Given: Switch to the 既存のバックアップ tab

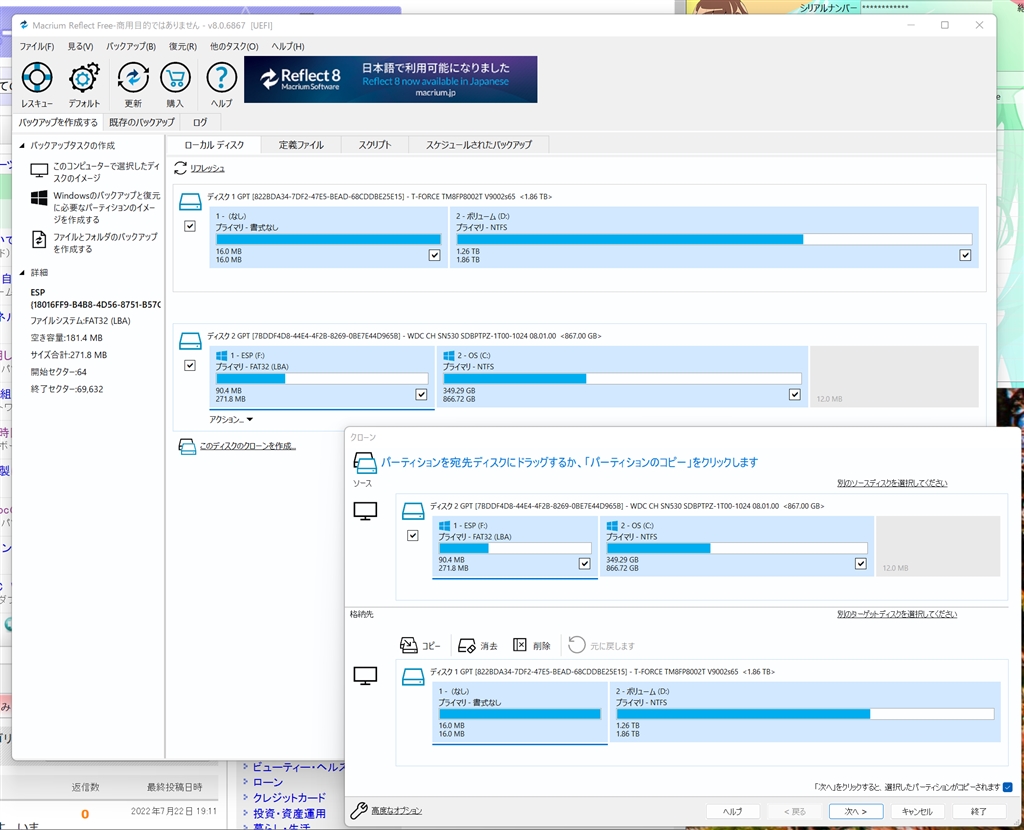Looking at the screenshot, I should tap(142, 122).
